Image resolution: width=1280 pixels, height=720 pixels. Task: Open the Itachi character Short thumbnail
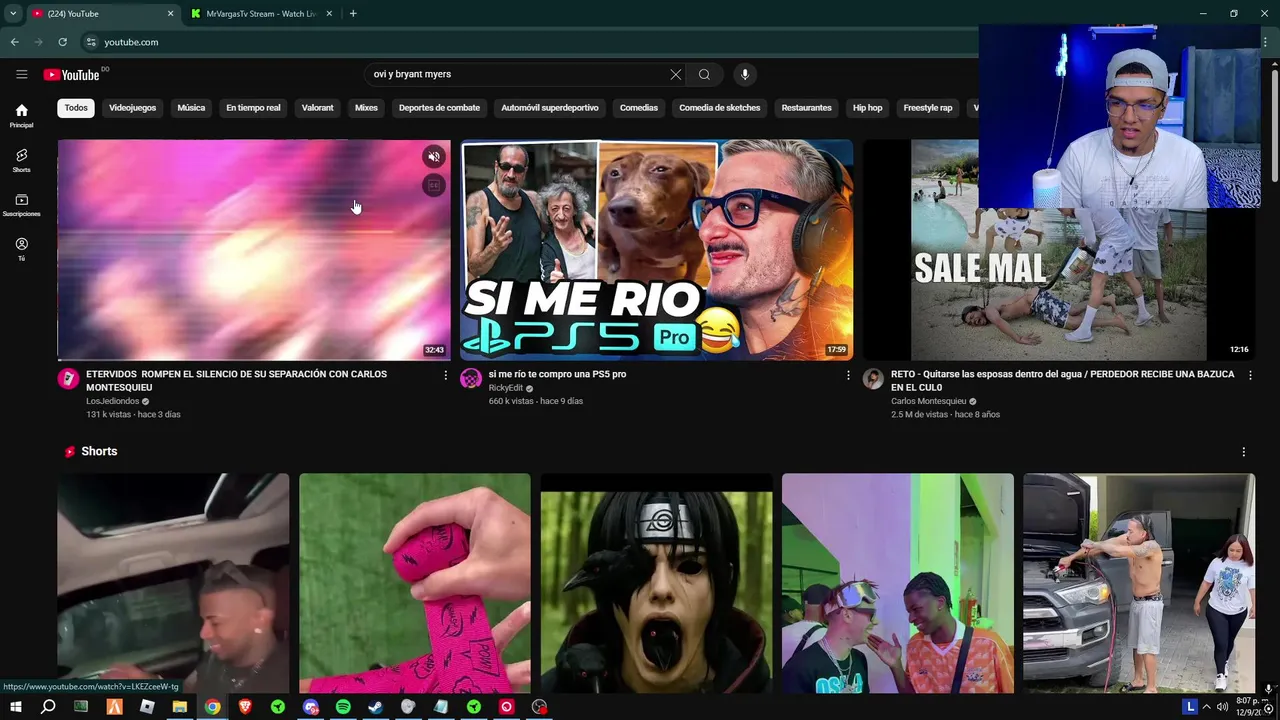pyautogui.click(x=656, y=584)
